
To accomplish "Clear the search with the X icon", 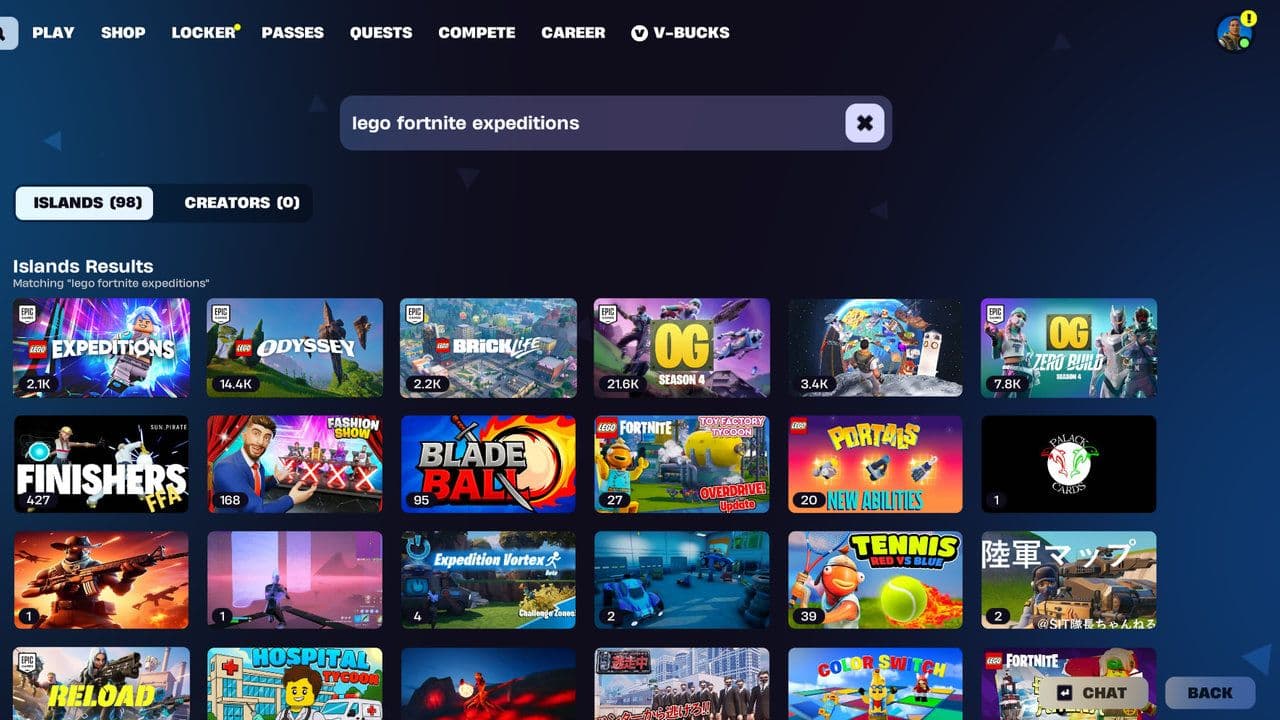I will (865, 123).
